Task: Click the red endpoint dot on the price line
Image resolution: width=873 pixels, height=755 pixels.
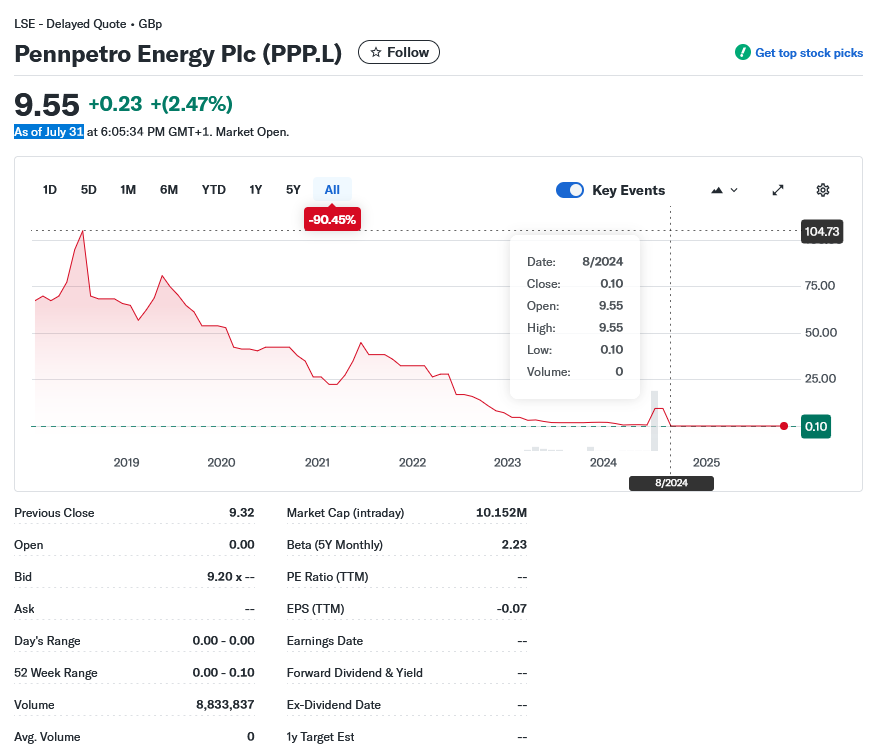Action: (783, 426)
